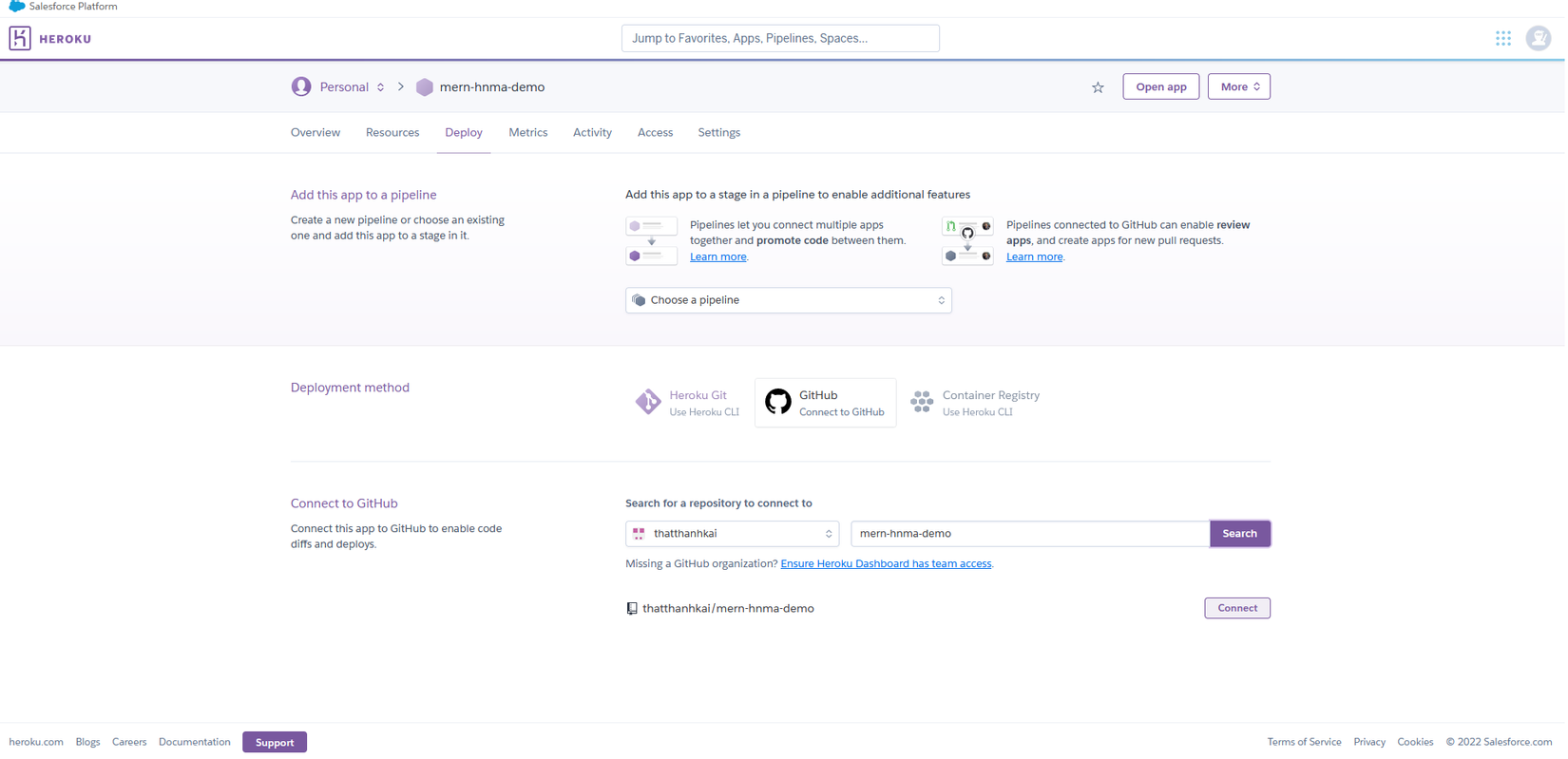Open the apps grid launcher icon

click(1502, 38)
